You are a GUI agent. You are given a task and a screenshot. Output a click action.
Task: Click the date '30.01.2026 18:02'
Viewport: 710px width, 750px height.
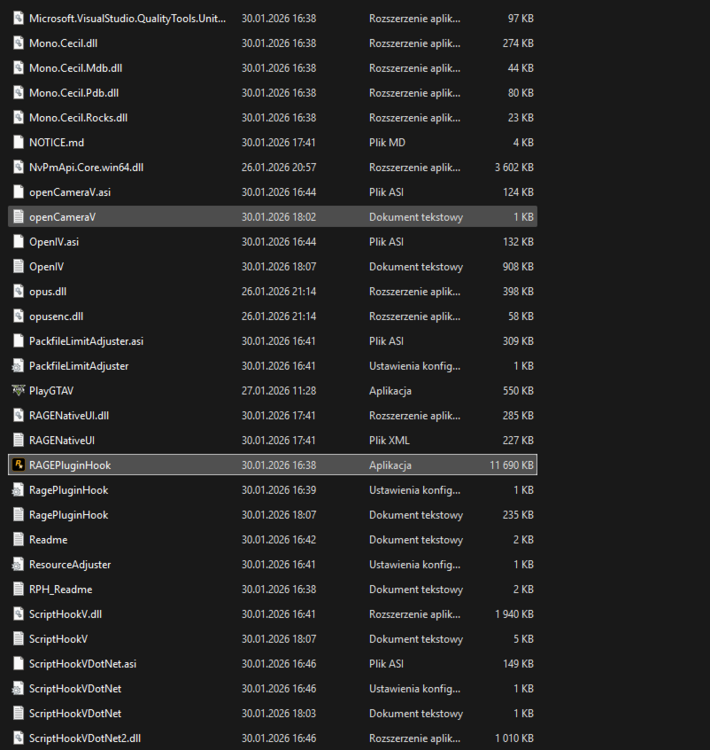(x=278, y=217)
